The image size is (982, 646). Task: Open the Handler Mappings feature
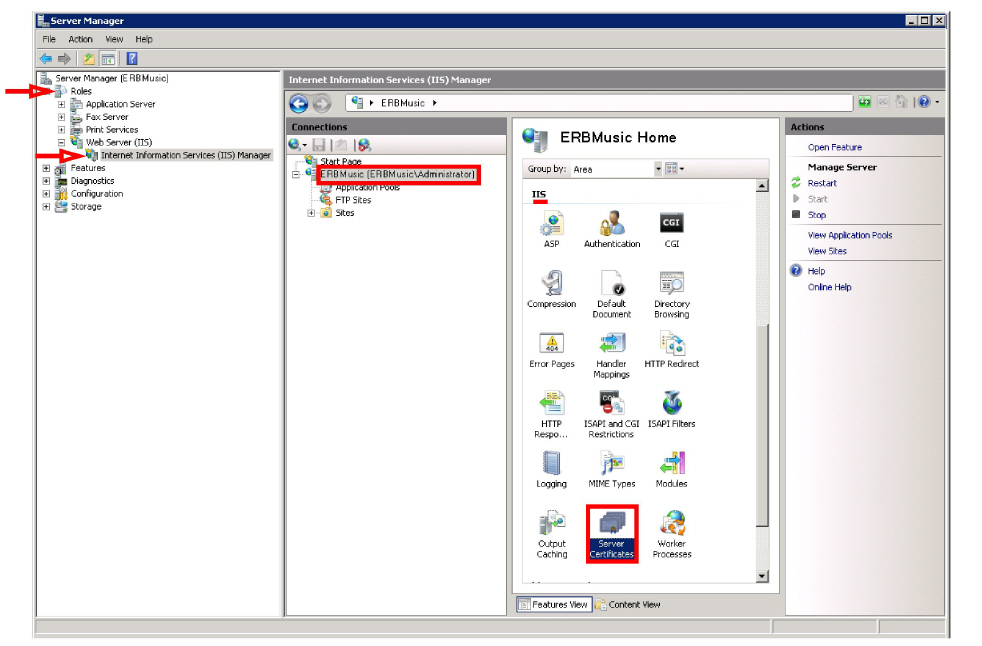click(x=611, y=353)
